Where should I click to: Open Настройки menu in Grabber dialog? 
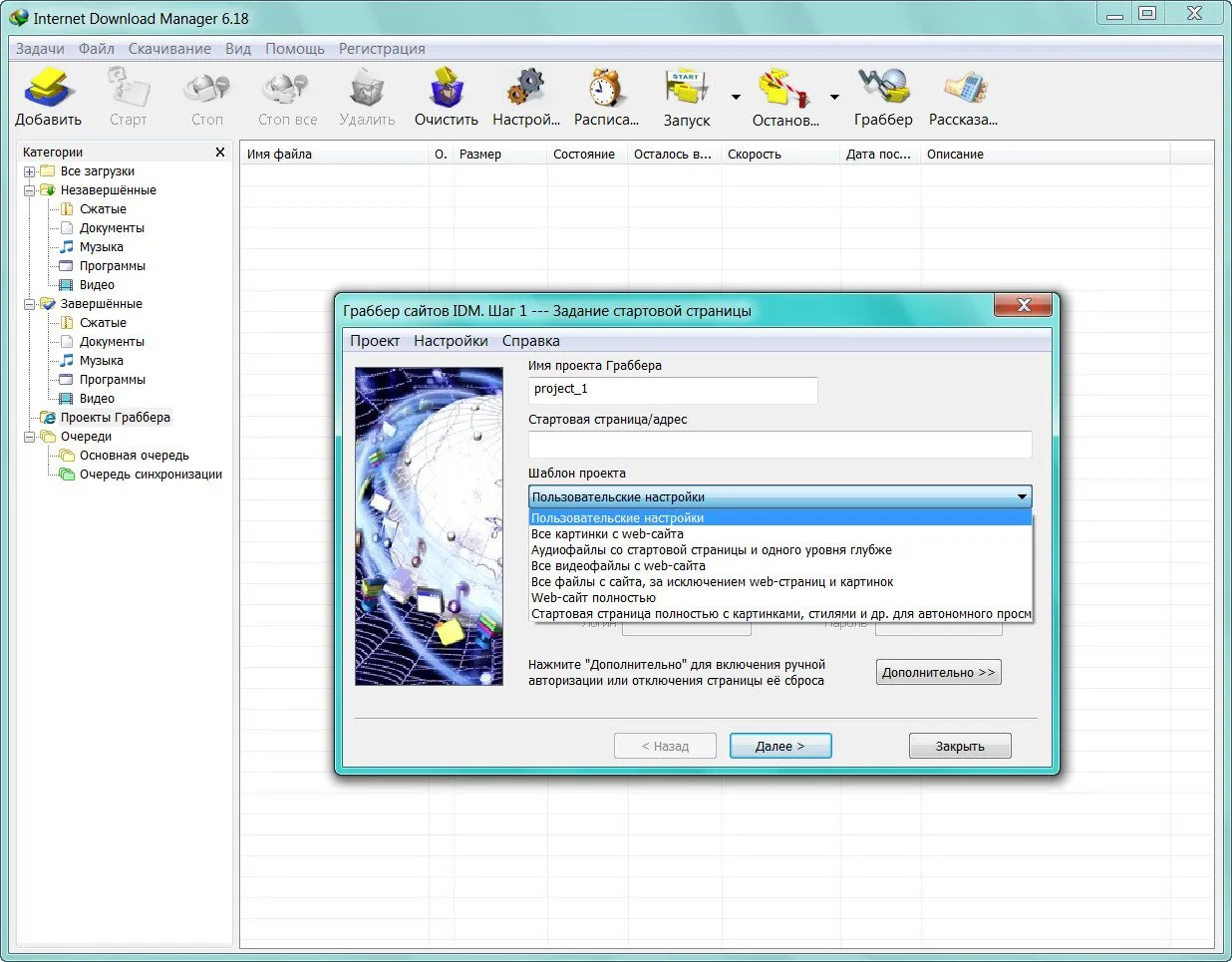tap(451, 341)
